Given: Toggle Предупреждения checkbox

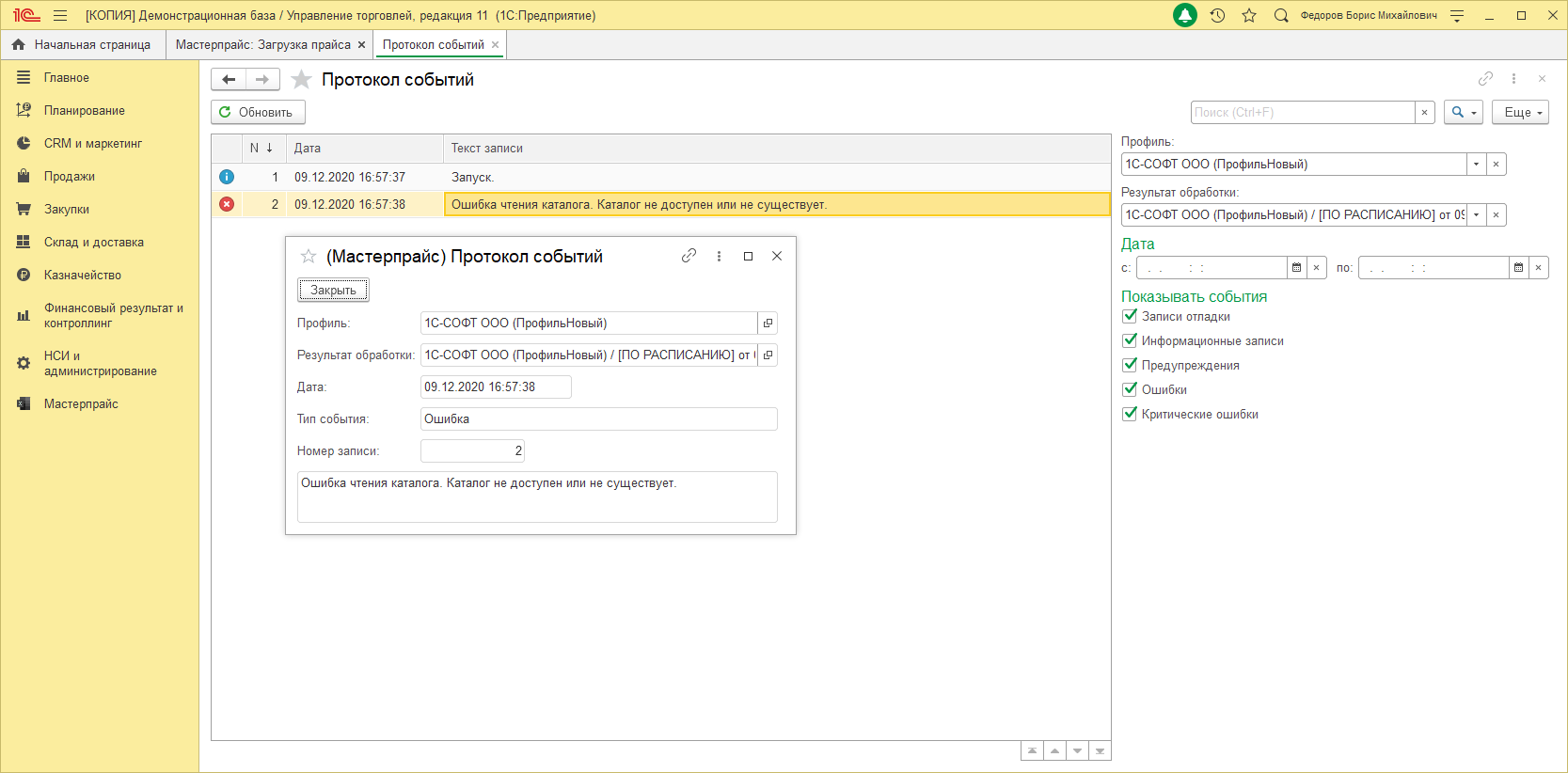Looking at the screenshot, I should pyautogui.click(x=1130, y=365).
